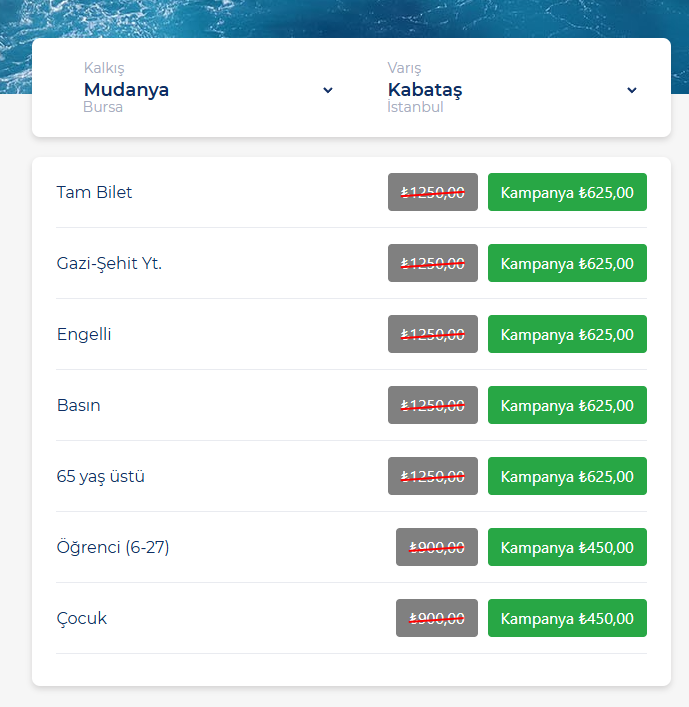This screenshot has height=707, width=689.
Task: Open the Varış Kabataş arrival dropdown
Action: pyautogui.click(x=512, y=88)
